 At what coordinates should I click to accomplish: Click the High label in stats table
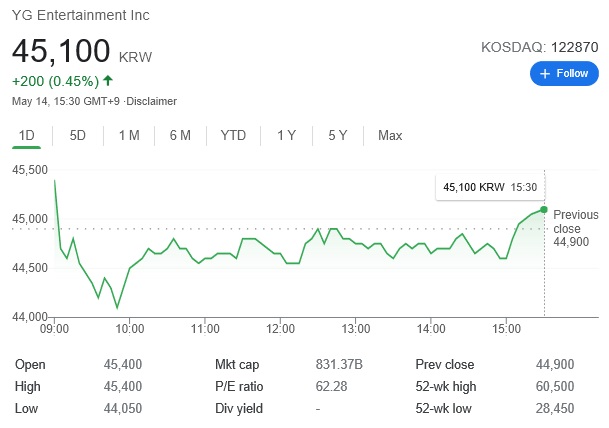(27, 387)
